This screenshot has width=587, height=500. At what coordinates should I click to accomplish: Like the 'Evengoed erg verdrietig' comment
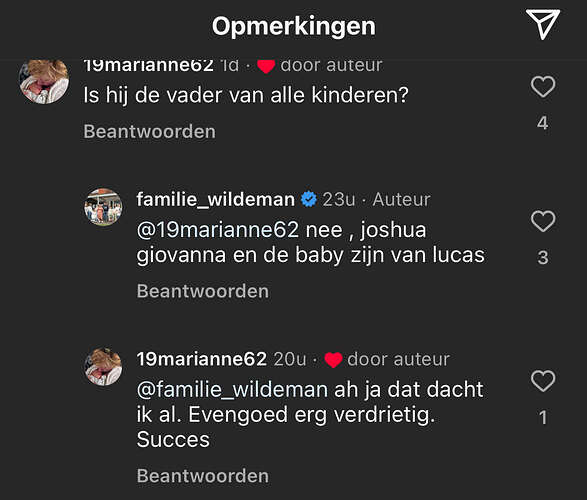point(543,381)
